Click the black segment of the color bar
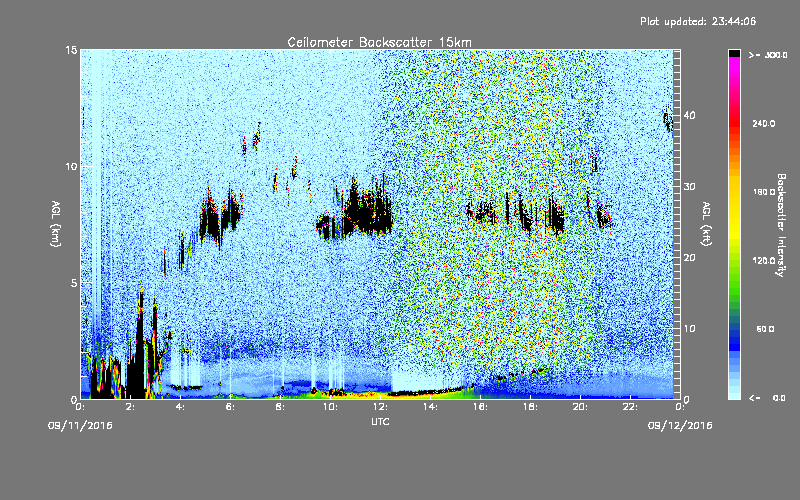 [x=734, y=53]
